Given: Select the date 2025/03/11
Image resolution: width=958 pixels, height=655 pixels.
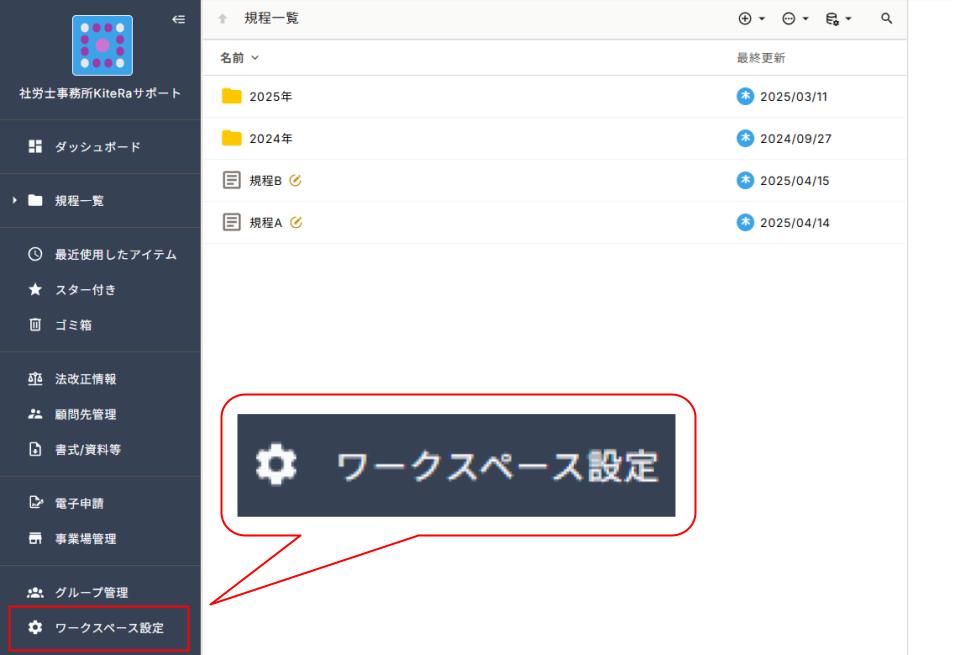Looking at the screenshot, I should [794, 97].
